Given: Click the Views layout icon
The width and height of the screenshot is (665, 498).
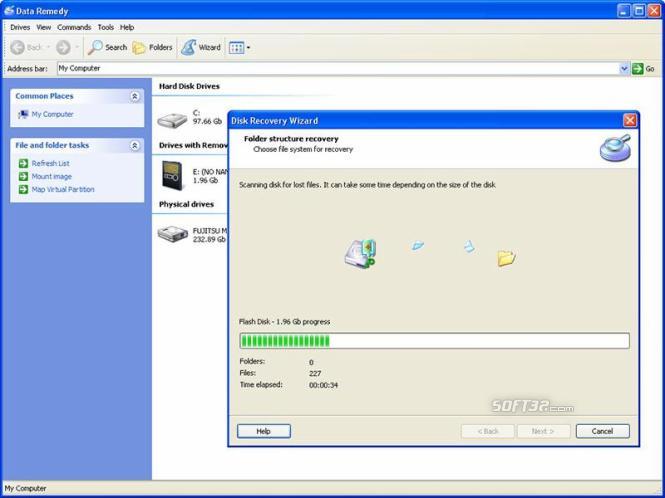Looking at the screenshot, I should click(x=236, y=48).
